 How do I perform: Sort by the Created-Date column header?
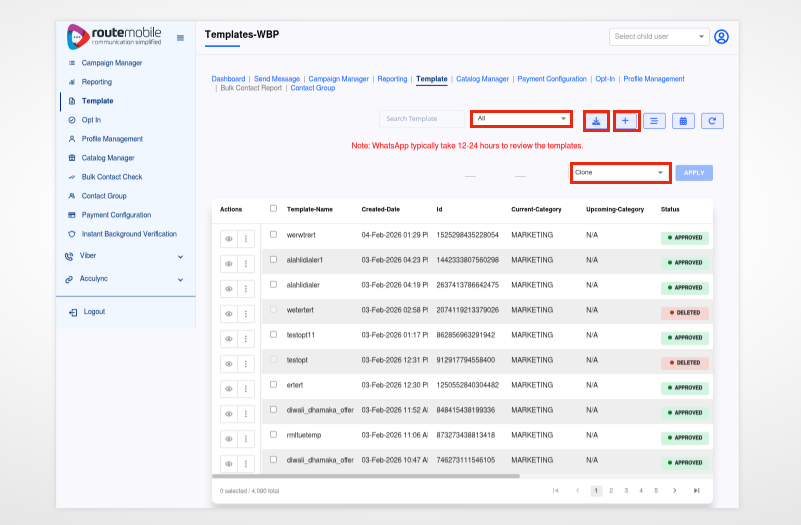coord(381,209)
